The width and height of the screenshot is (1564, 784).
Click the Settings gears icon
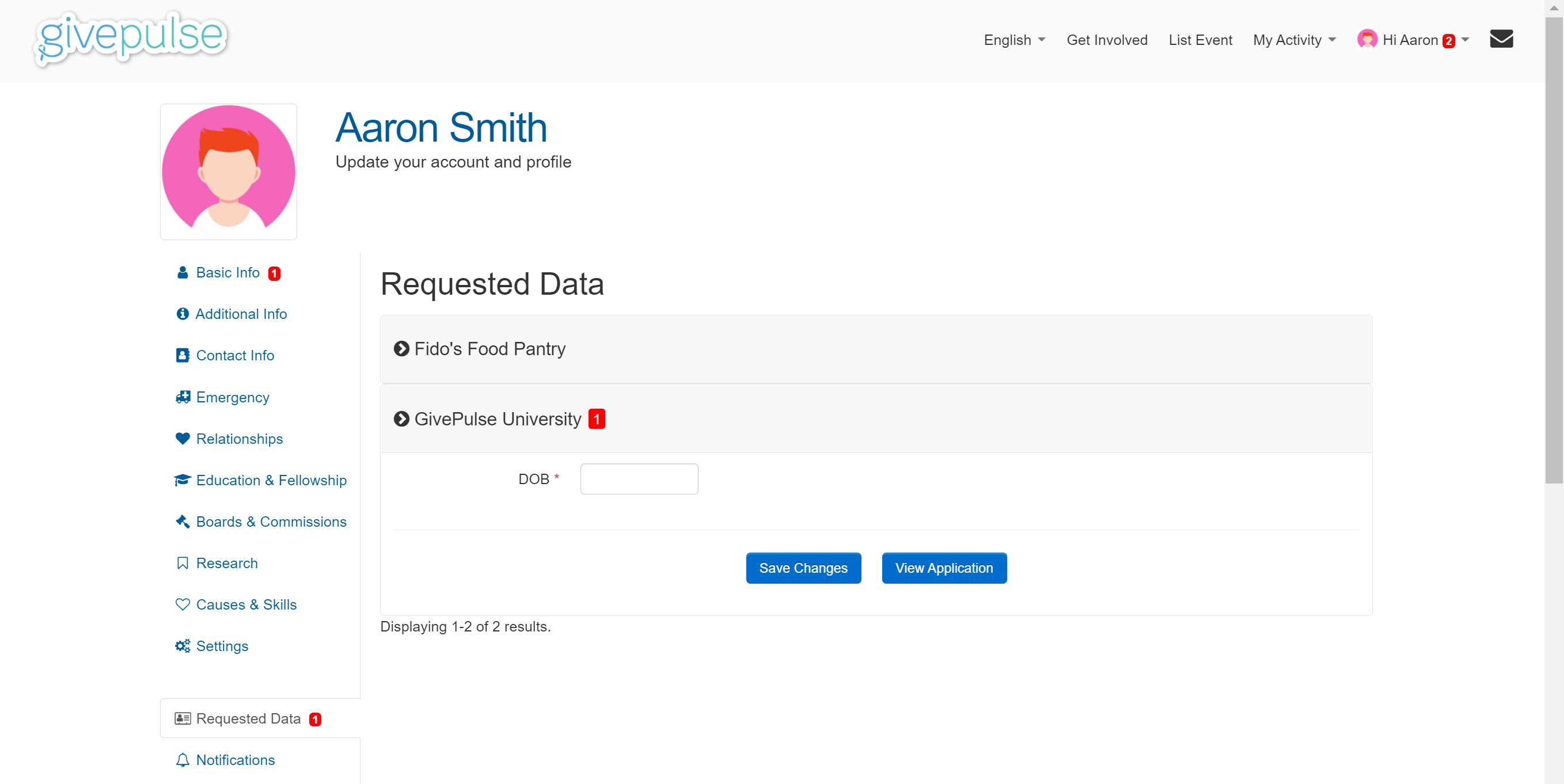[x=182, y=646]
